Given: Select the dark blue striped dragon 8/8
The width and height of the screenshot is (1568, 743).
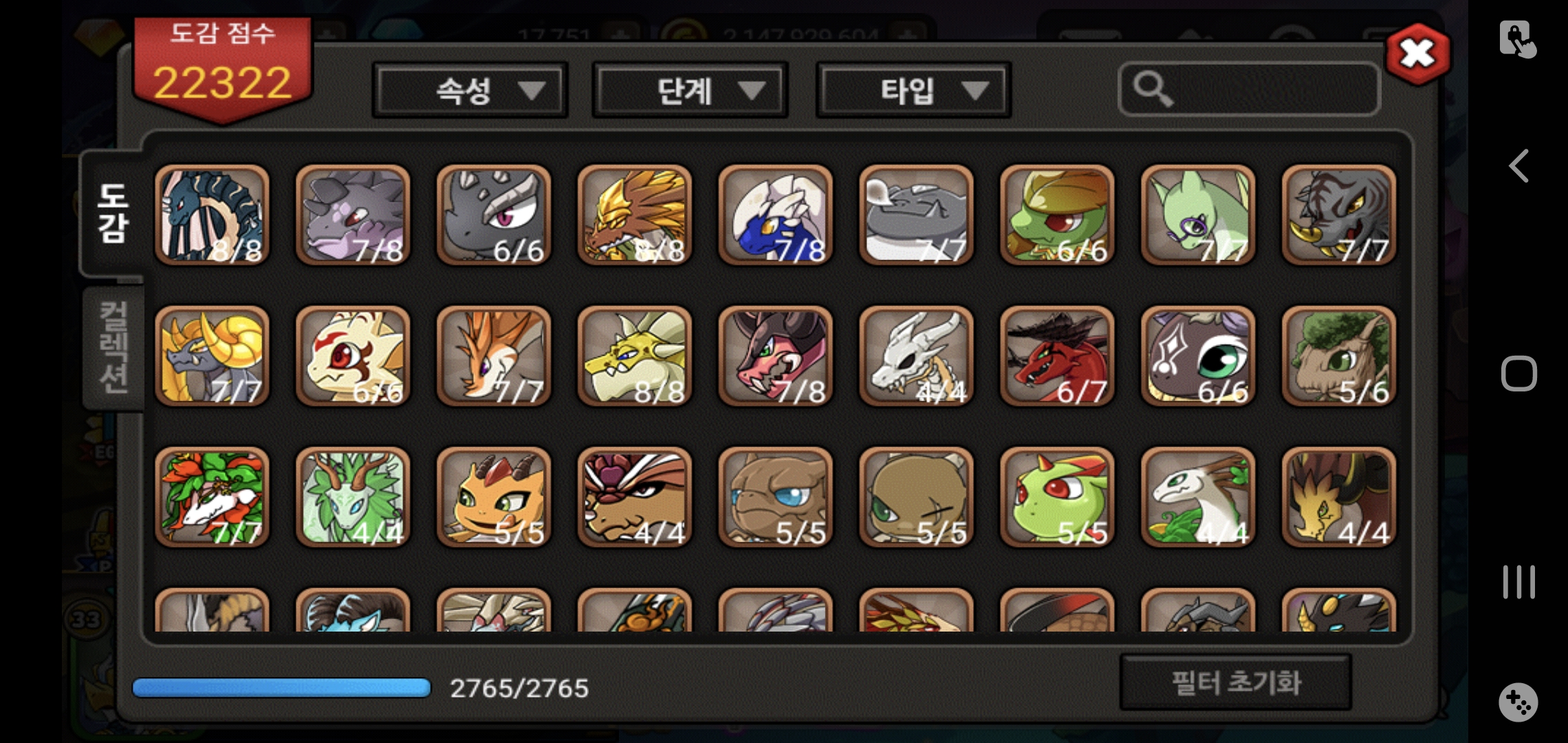Looking at the screenshot, I should point(212,215).
